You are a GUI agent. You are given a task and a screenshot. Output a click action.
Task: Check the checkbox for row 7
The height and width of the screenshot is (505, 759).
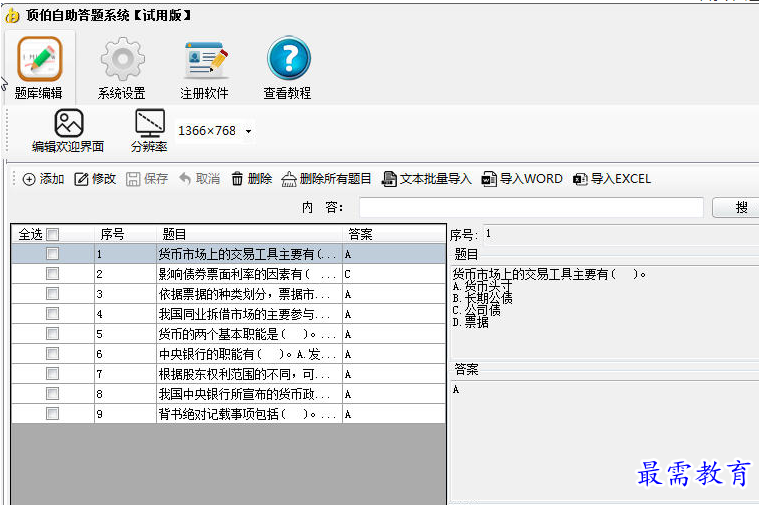(52, 374)
